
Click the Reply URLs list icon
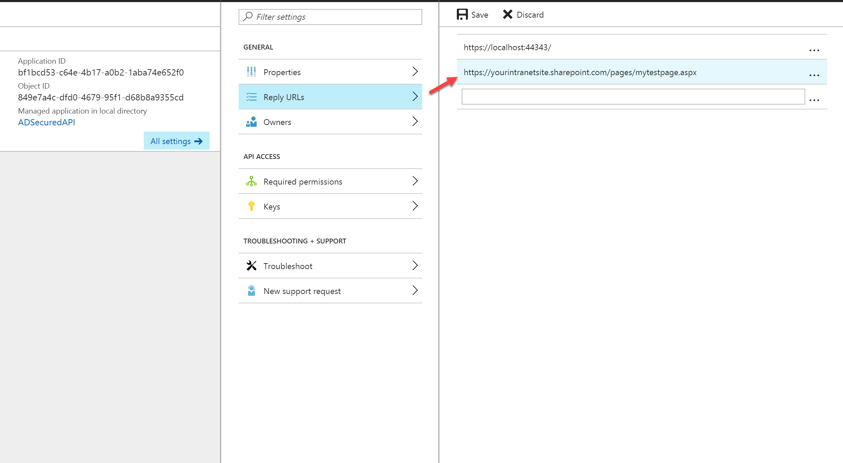pos(251,97)
